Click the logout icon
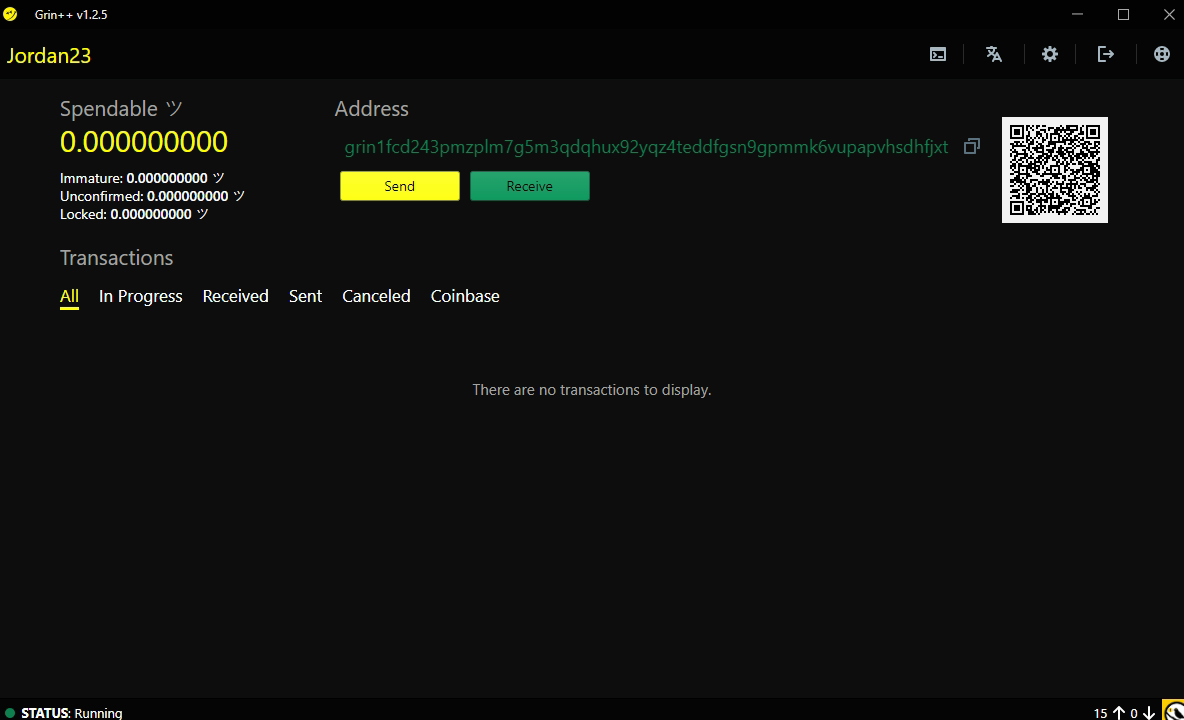The width and height of the screenshot is (1184, 720). (1105, 54)
